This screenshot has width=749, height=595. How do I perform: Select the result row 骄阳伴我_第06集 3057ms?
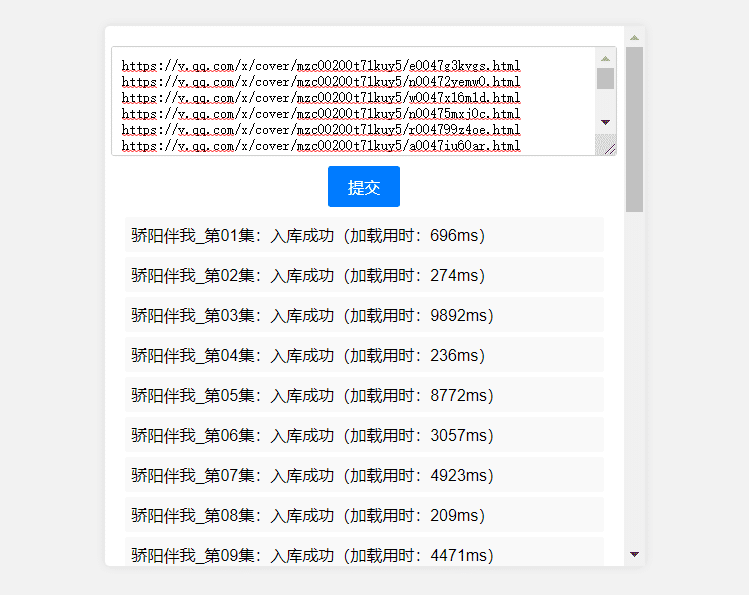[x=364, y=435]
